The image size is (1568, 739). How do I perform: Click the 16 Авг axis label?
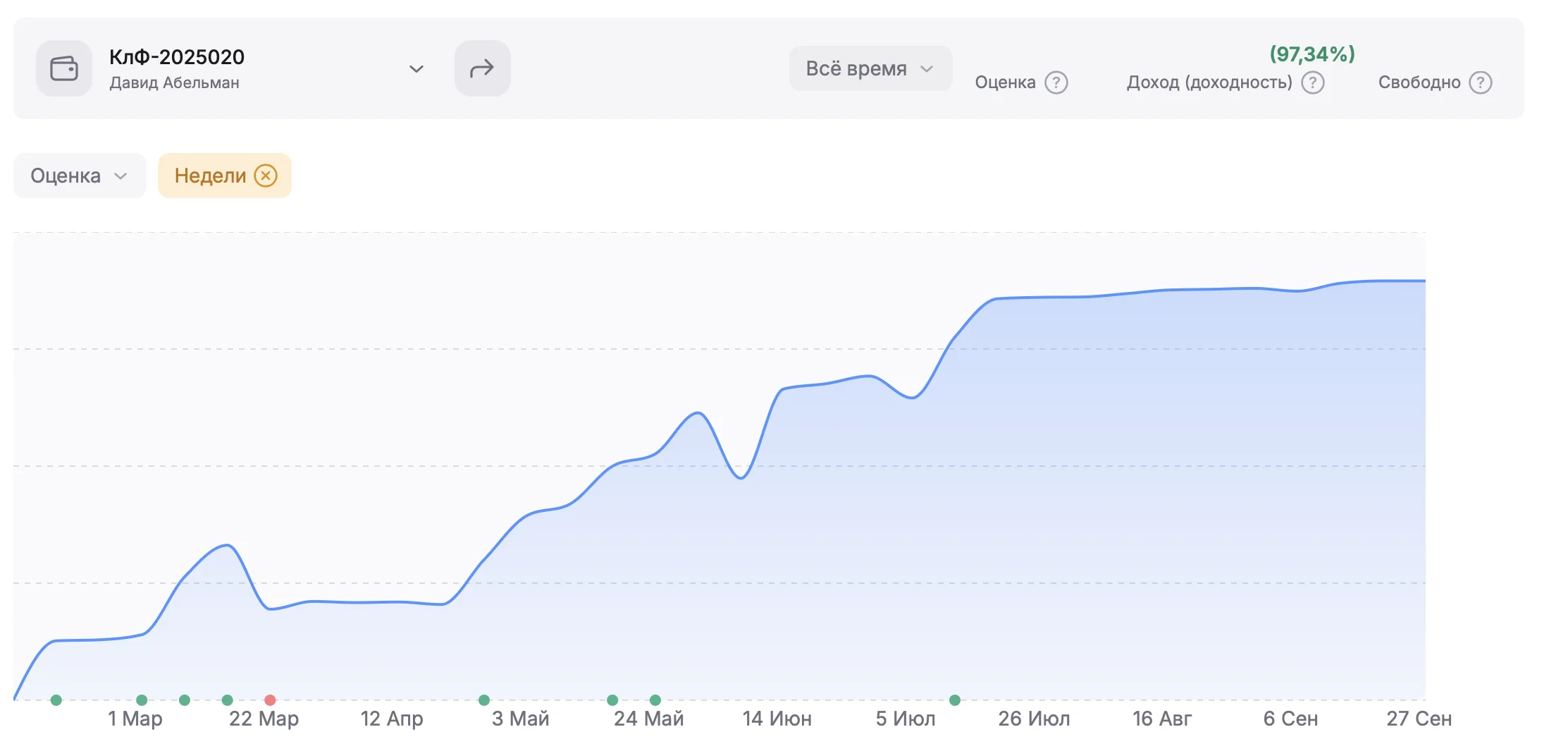[1162, 719]
